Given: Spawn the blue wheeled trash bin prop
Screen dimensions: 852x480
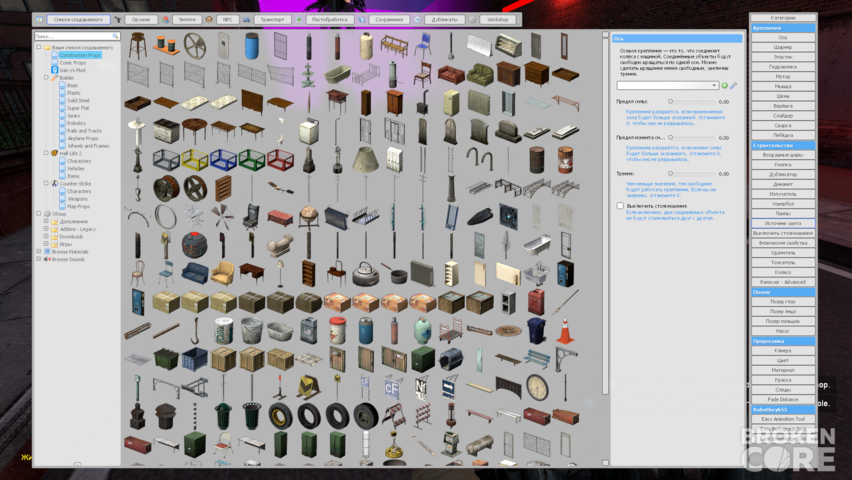Looking at the screenshot, I should pos(536,331).
